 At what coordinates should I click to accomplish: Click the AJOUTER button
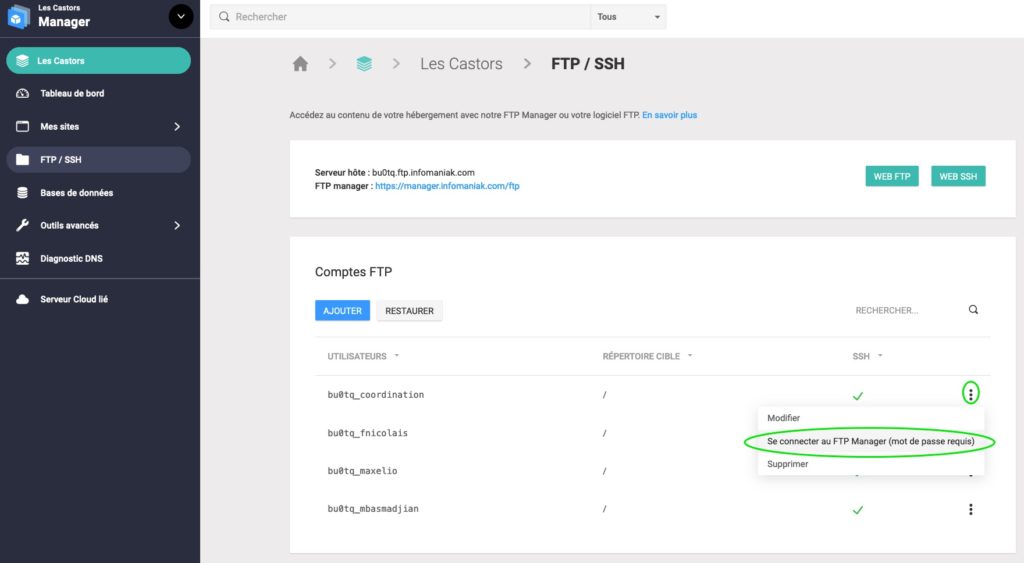point(342,311)
